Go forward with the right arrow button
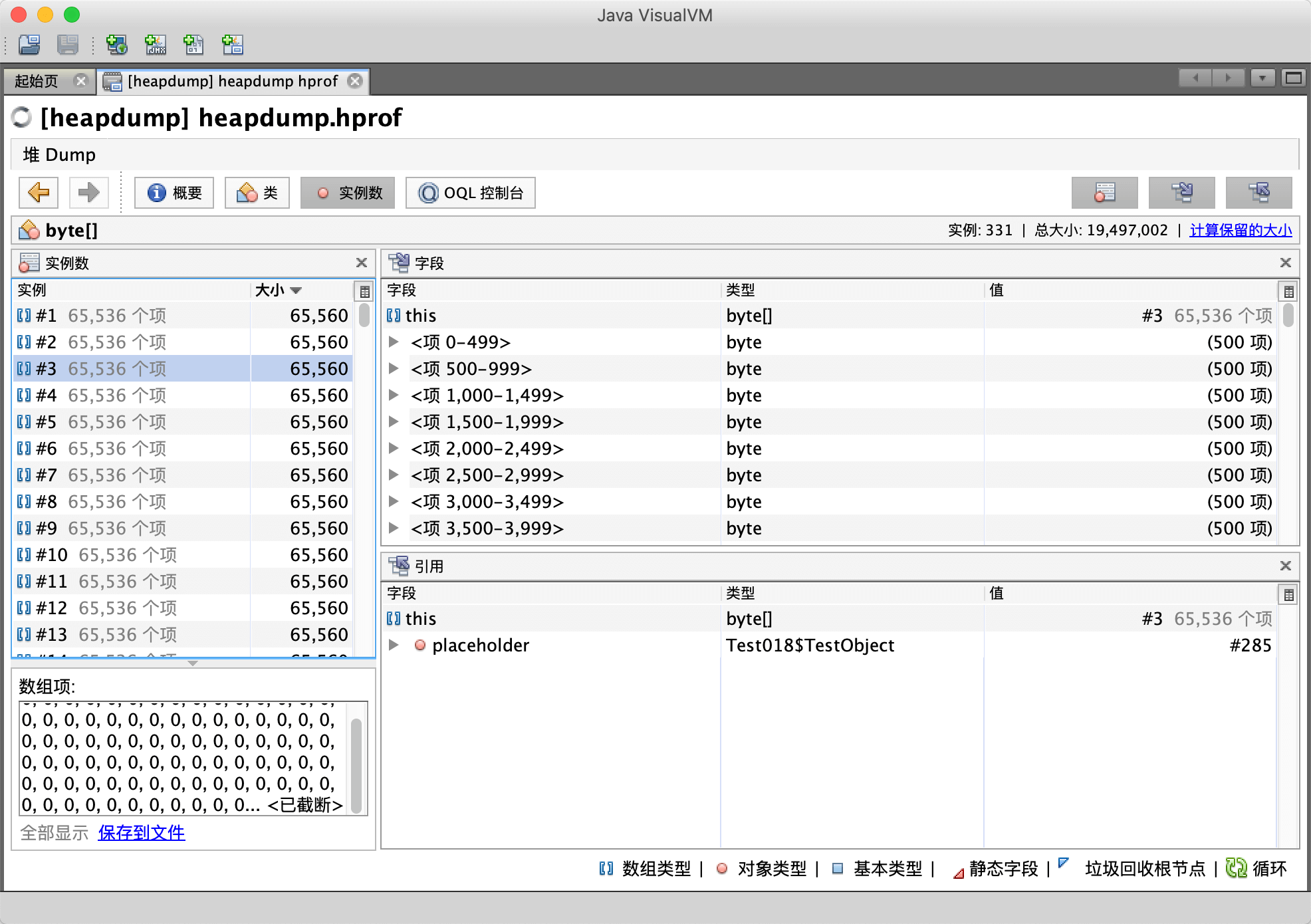Image resolution: width=1311 pixels, height=924 pixels. tap(88, 193)
